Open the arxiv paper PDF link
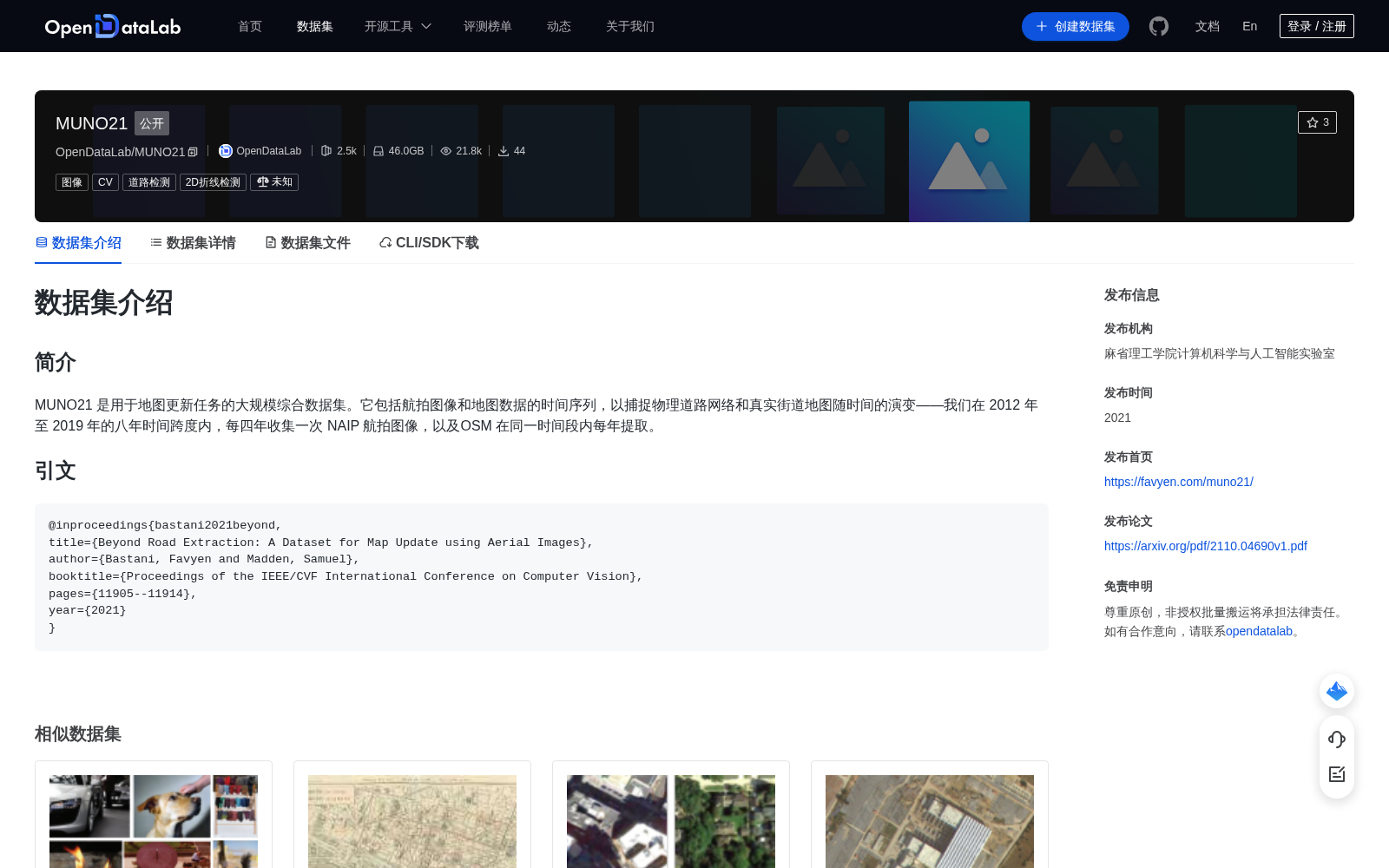1389x868 pixels. [1205, 546]
